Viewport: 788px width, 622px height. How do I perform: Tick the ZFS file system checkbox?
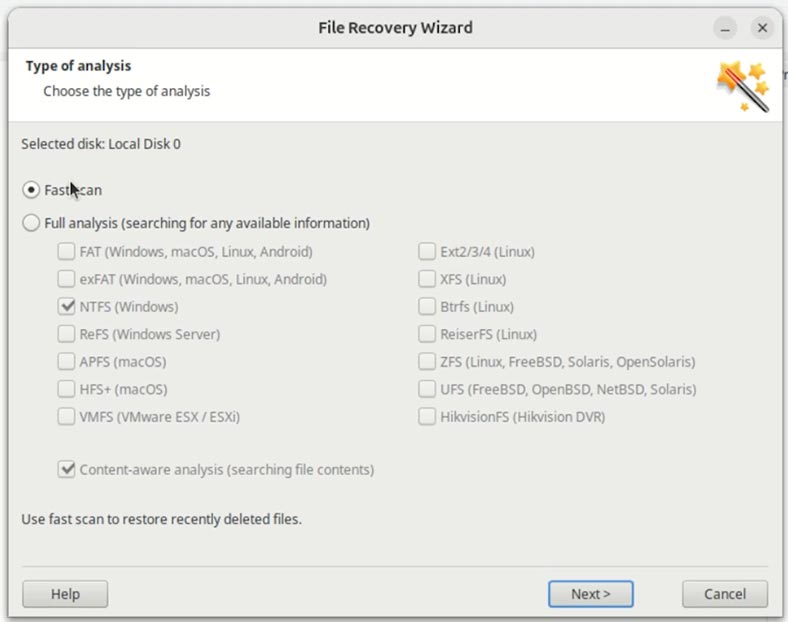point(427,362)
